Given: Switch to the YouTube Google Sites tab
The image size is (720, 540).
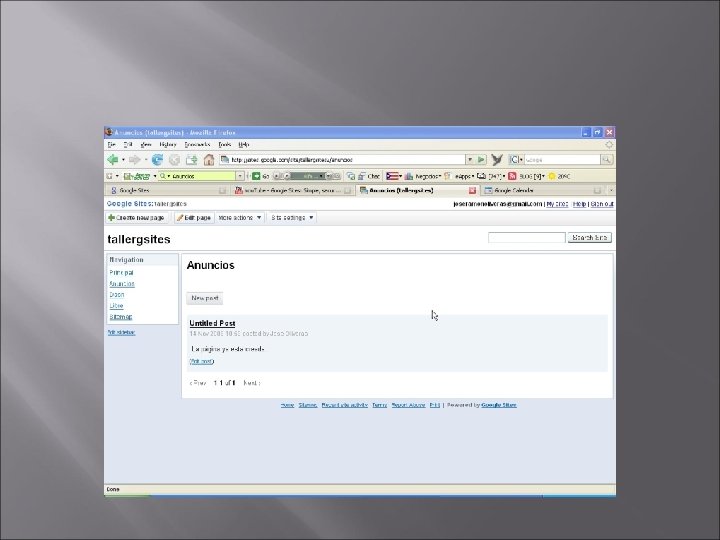Looking at the screenshot, I should (292, 190).
